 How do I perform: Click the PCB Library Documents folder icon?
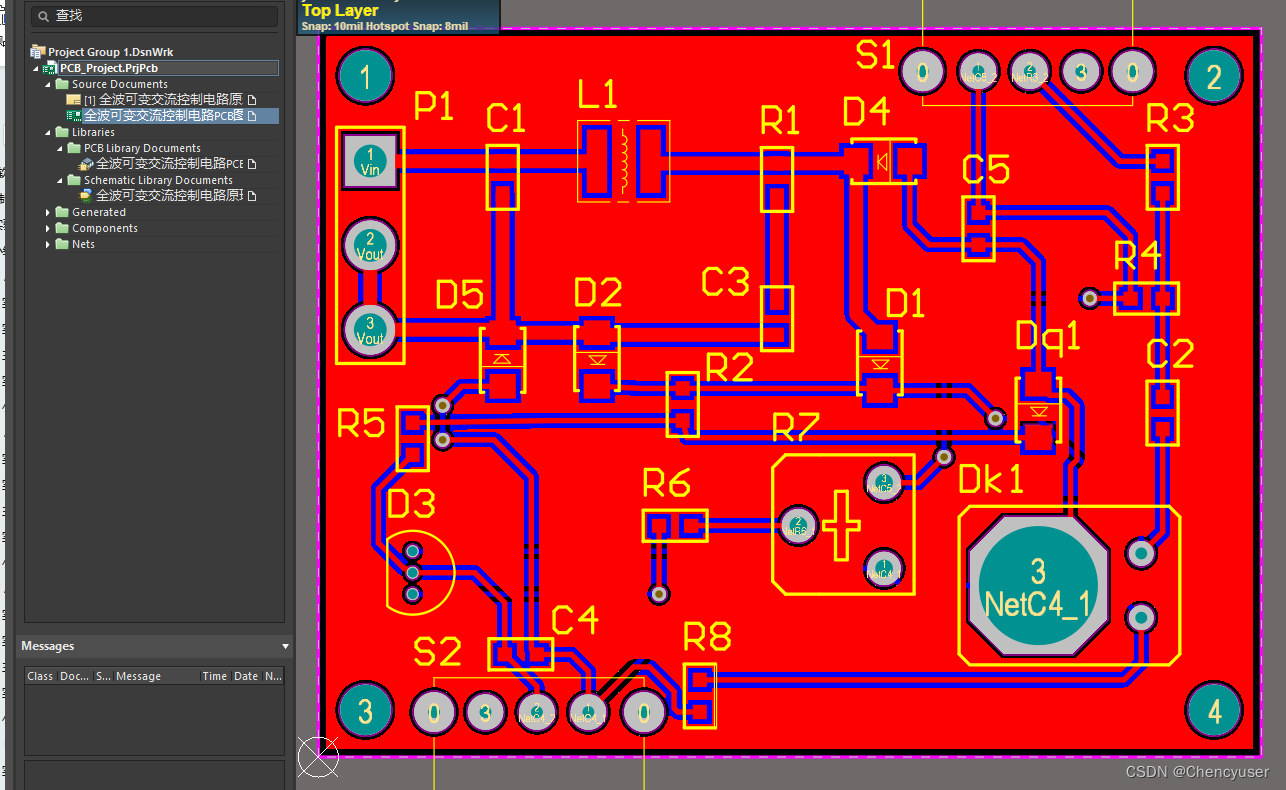click(x=74, y=148)
